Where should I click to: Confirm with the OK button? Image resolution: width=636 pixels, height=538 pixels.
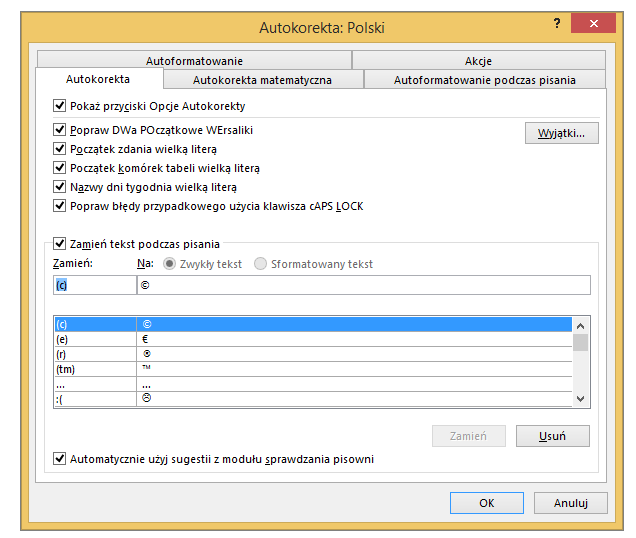pos(486,502)
